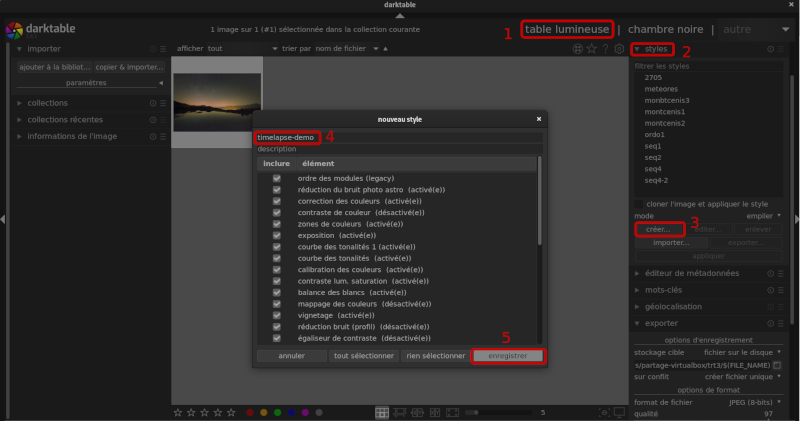This screenshot has height=421, width=800.
Task: Expand collections module
Action: coord(19,103)
